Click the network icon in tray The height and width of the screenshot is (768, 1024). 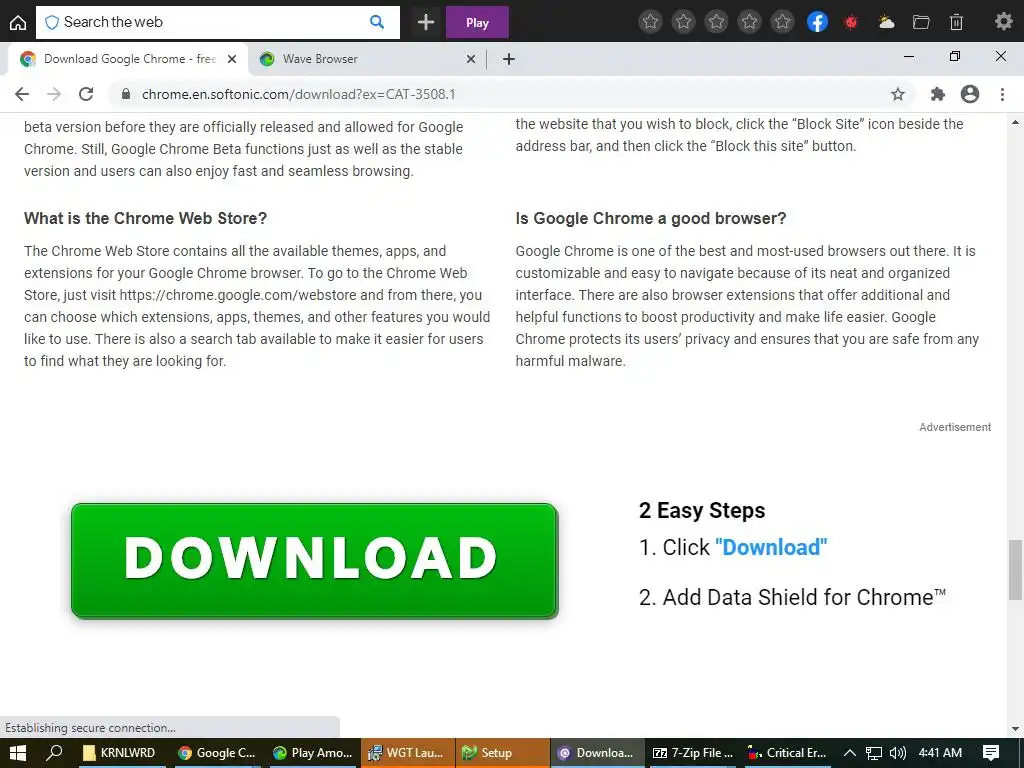tap(874, 753)
